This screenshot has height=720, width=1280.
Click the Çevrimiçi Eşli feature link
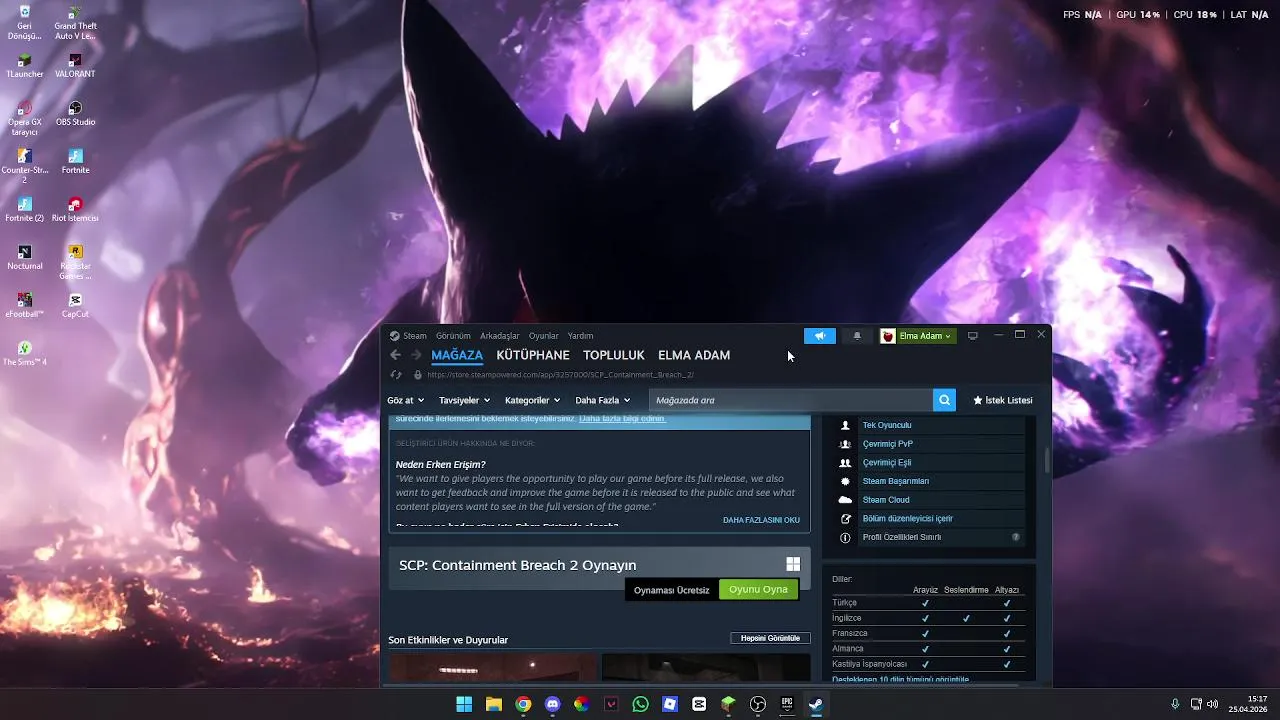coord(887,463)
